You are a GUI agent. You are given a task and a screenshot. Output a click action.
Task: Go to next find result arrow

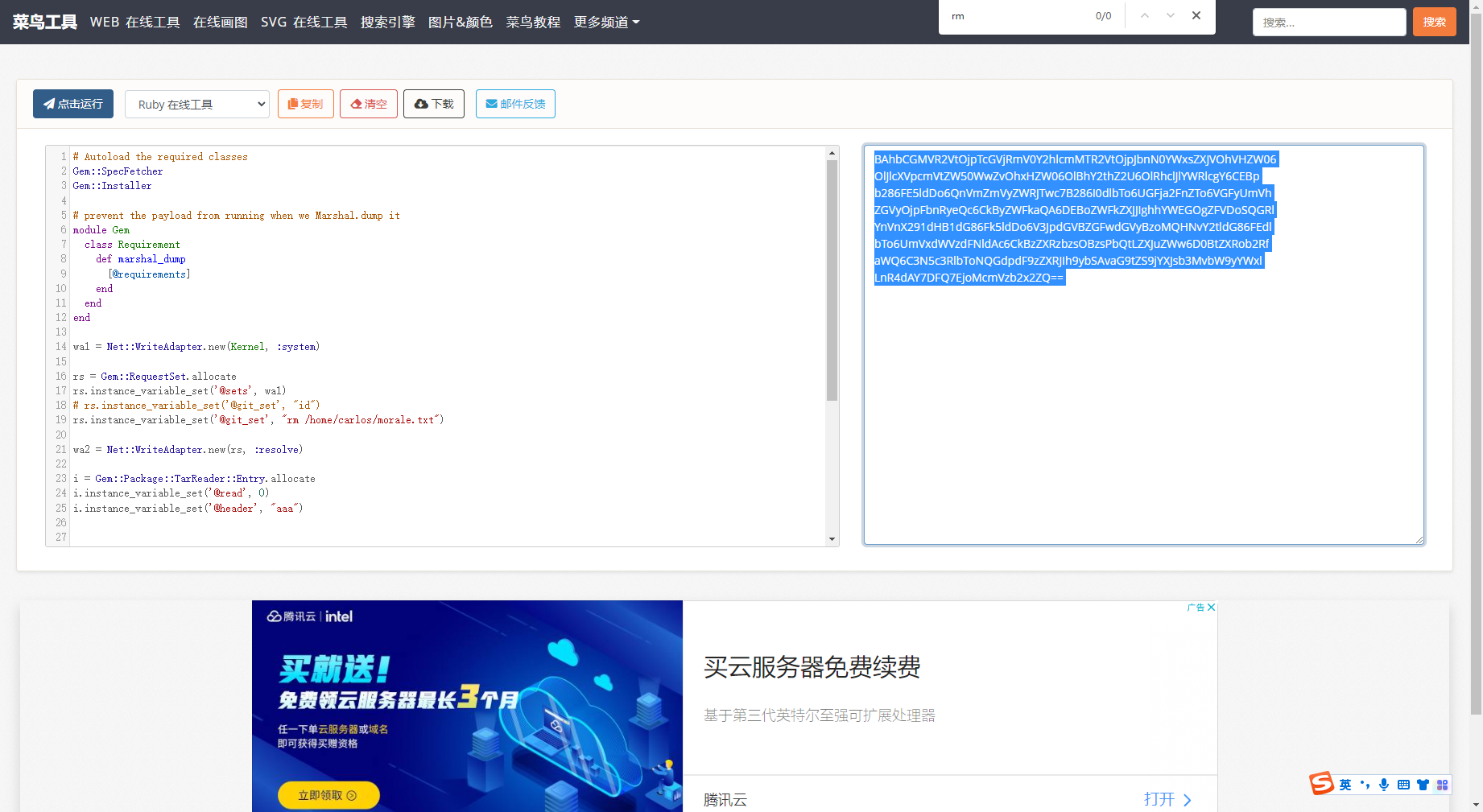pyautogui.click(x=1171, y=15)
